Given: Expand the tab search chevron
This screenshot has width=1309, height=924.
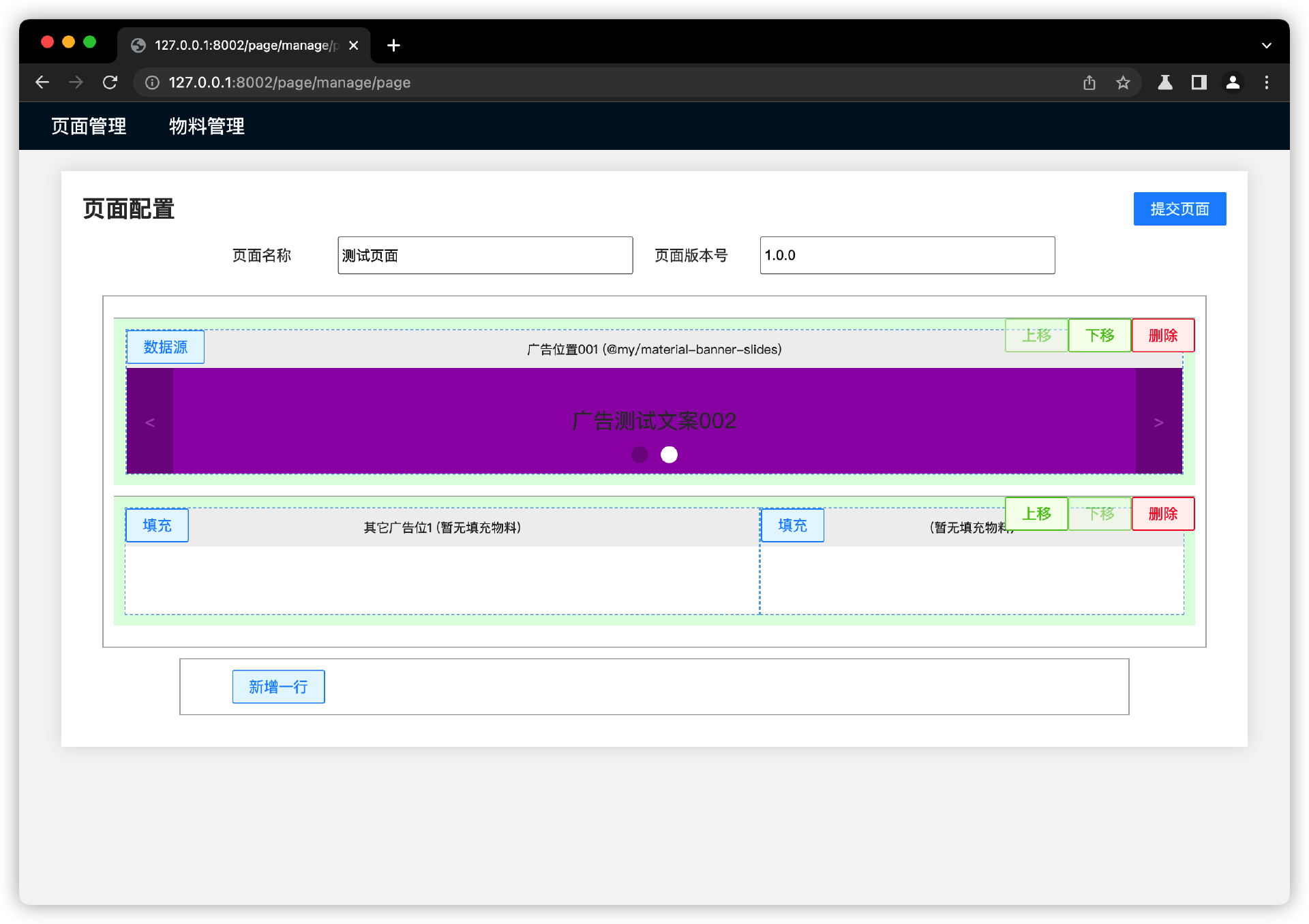Looking at the screenshot, I should point(1266,46).
